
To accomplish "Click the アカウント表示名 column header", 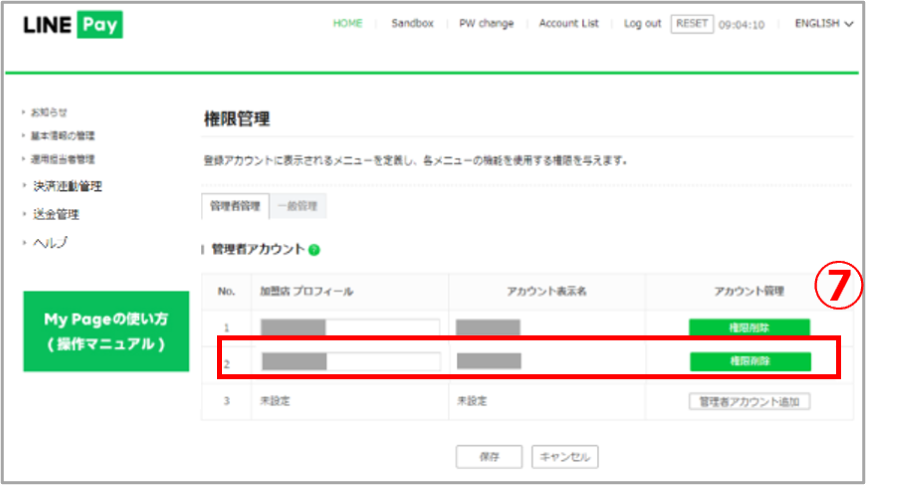I will click(546, 292).
